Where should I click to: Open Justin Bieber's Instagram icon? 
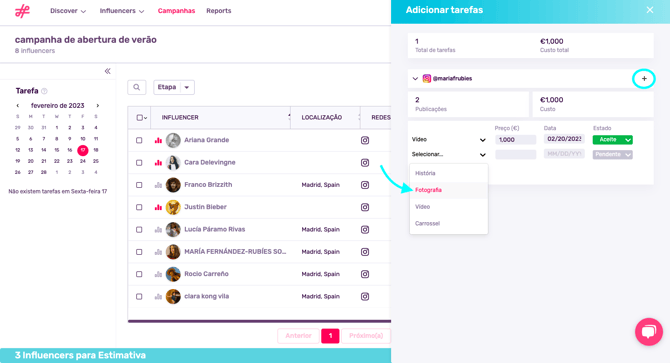(365, 207)
